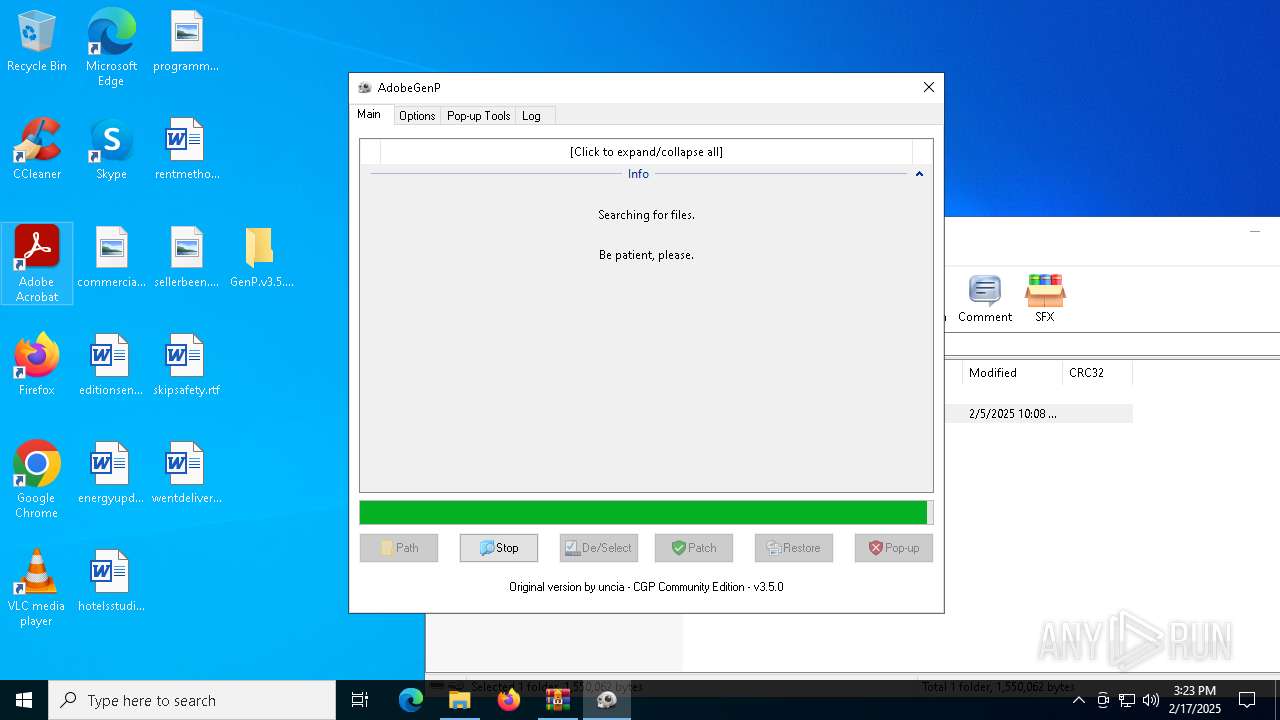Select the skipsafety.rtf document icon

(186, 366)
